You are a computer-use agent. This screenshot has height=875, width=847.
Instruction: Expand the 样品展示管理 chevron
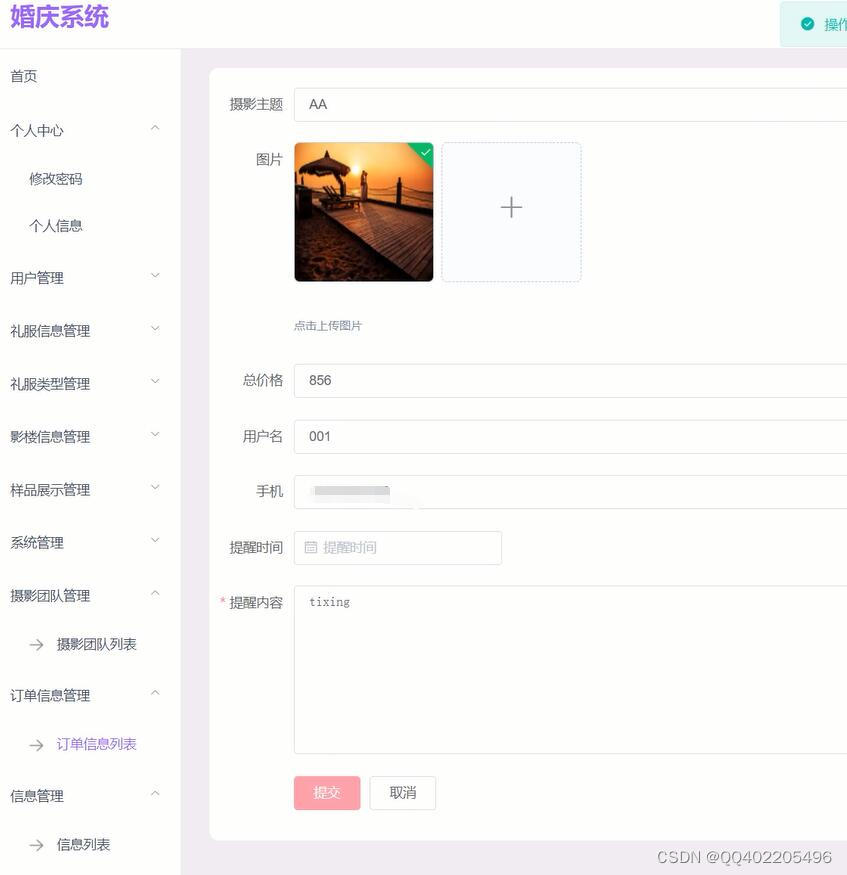click(x=155, y=487)
